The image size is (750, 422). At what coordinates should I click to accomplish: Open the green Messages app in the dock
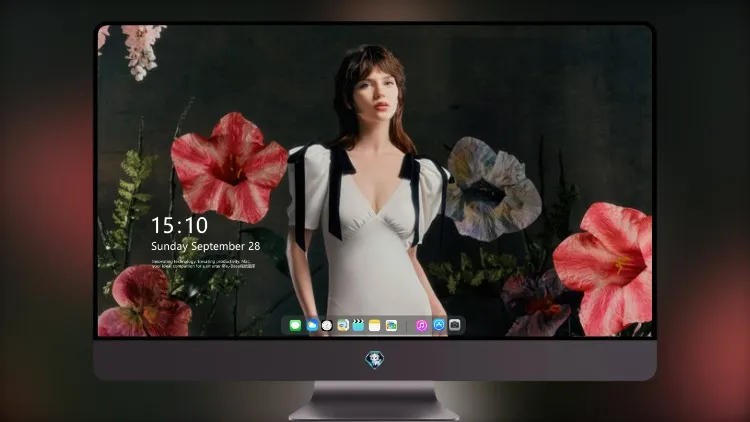(295, 325)
